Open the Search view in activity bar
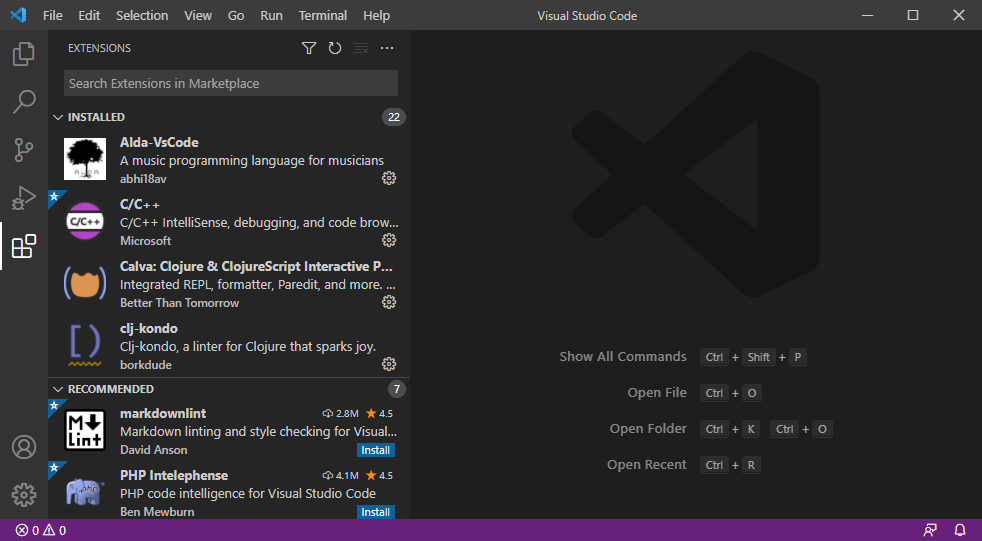 [24, 102]
